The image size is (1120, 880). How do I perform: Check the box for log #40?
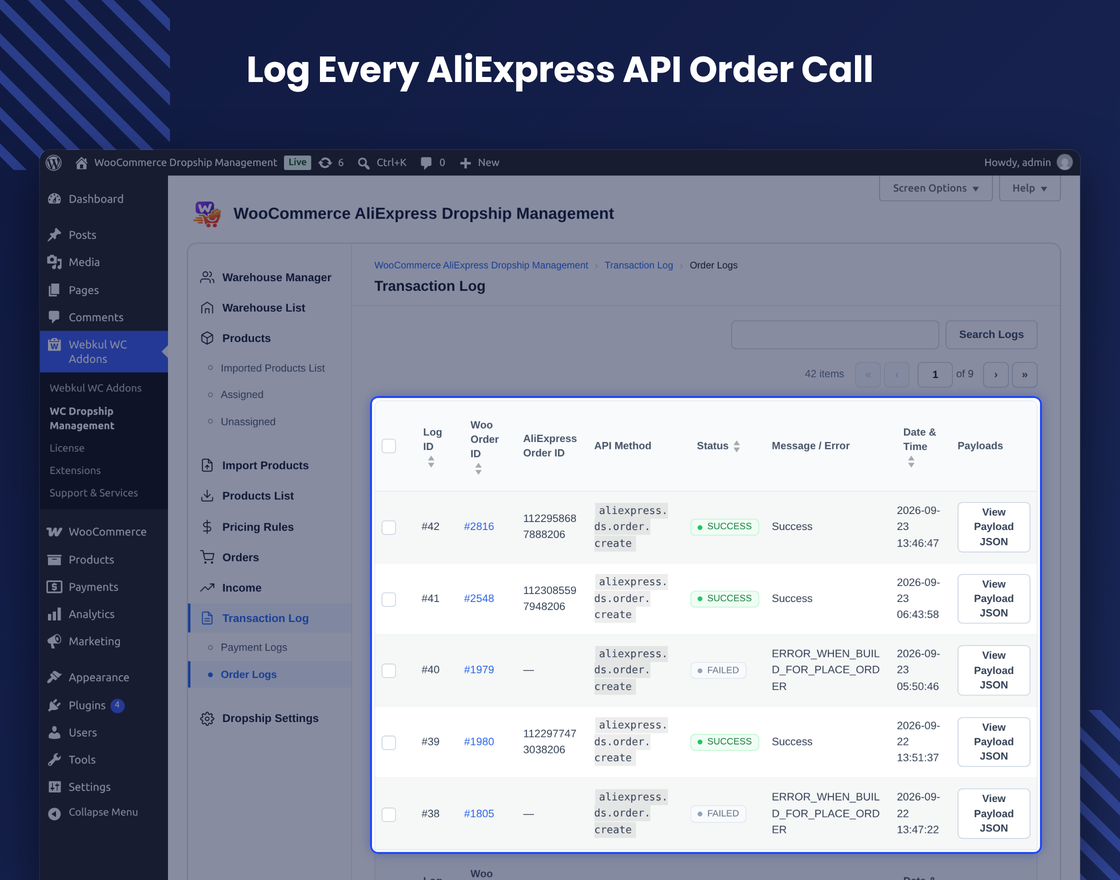click(x=389, y=670)
